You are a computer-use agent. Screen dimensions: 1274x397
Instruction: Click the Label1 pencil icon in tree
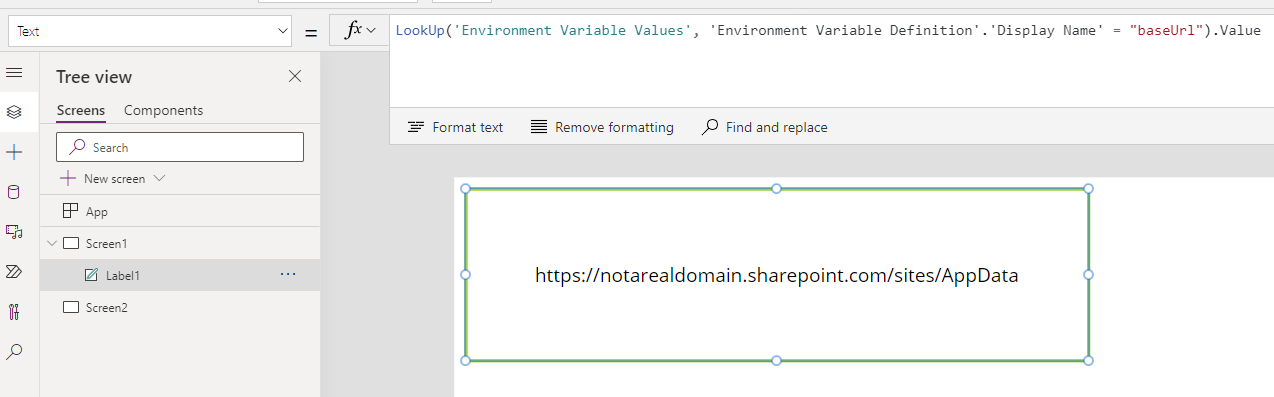(91, 275)
